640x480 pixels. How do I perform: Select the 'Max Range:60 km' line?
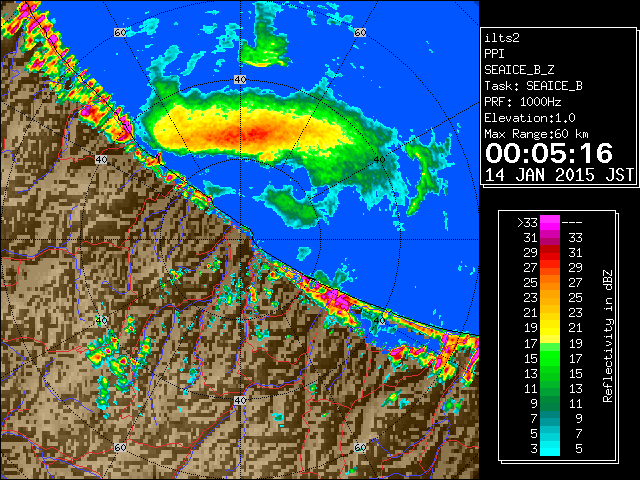coord(536,134)
